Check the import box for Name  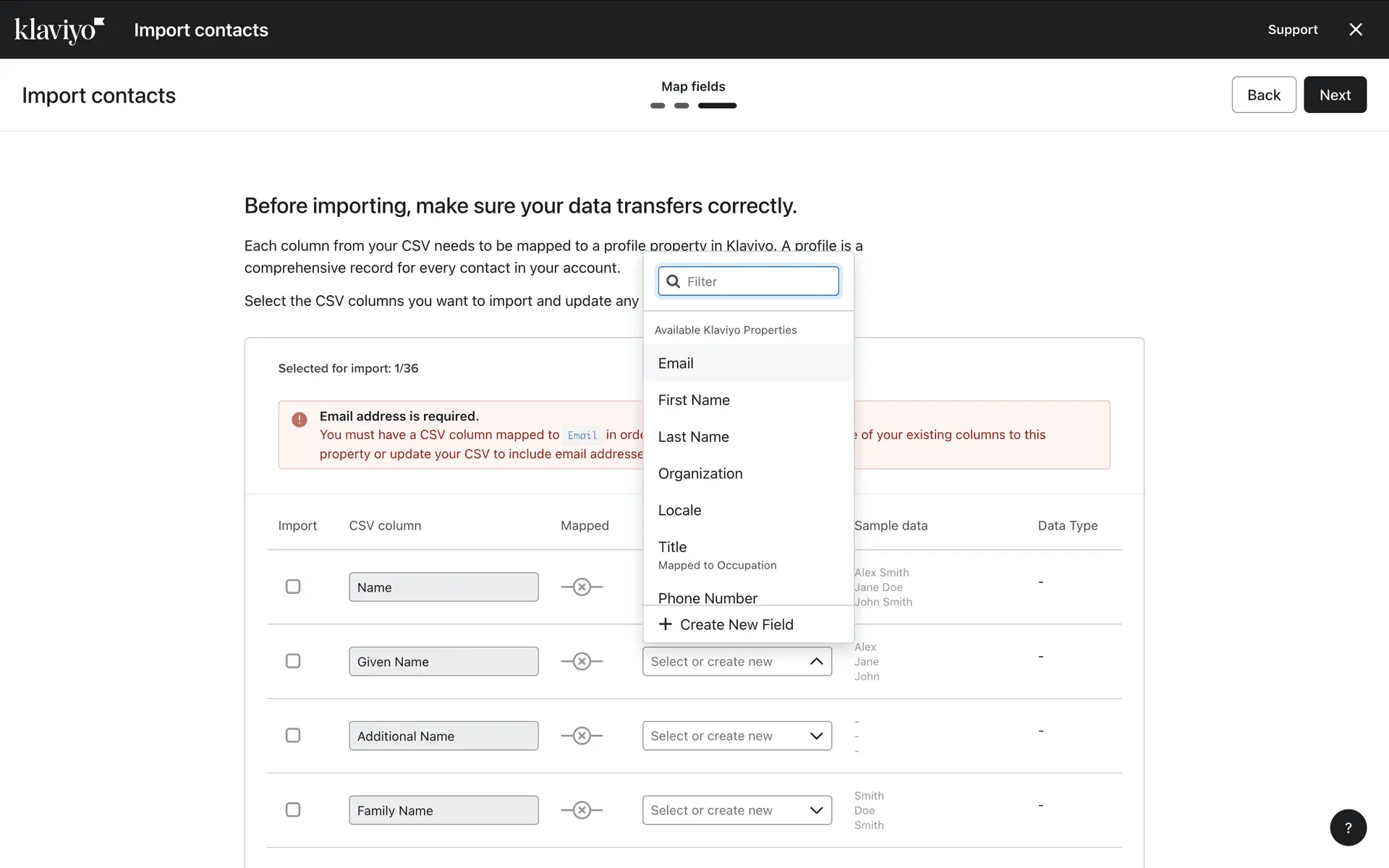(293, 587)
